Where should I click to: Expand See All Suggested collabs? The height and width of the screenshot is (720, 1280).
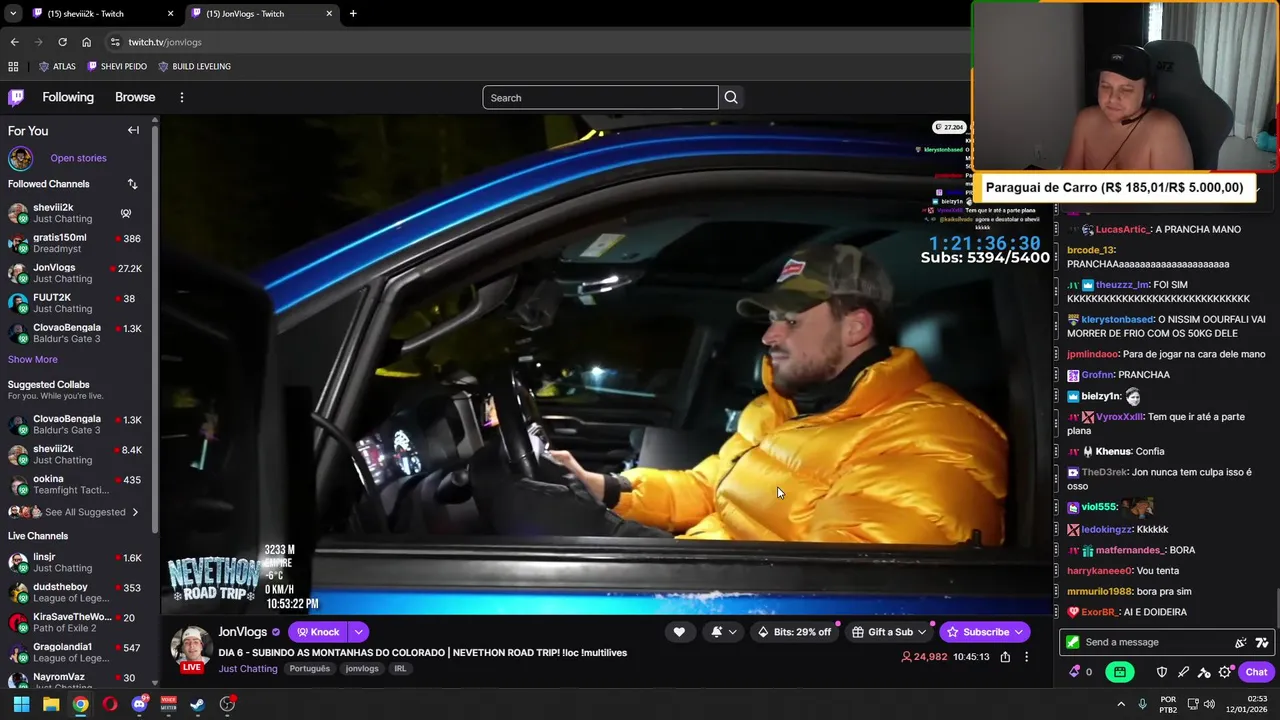pyautogui.click(x=75, y=512)
